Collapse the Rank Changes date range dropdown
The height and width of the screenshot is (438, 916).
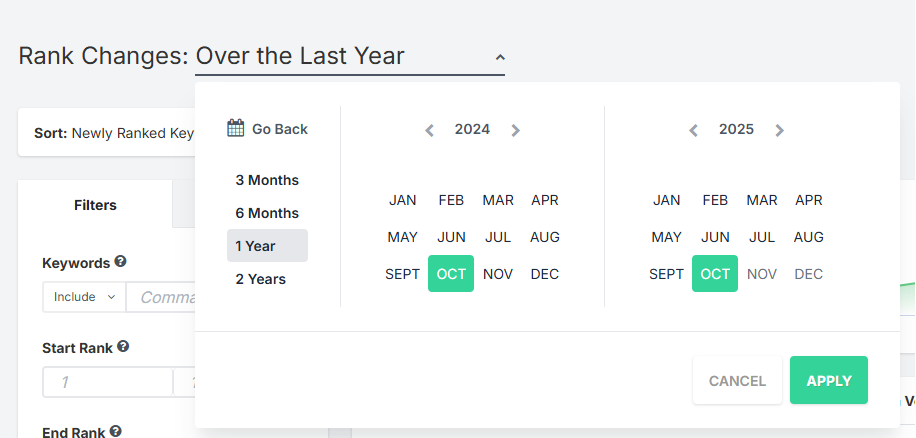(500, 57)
